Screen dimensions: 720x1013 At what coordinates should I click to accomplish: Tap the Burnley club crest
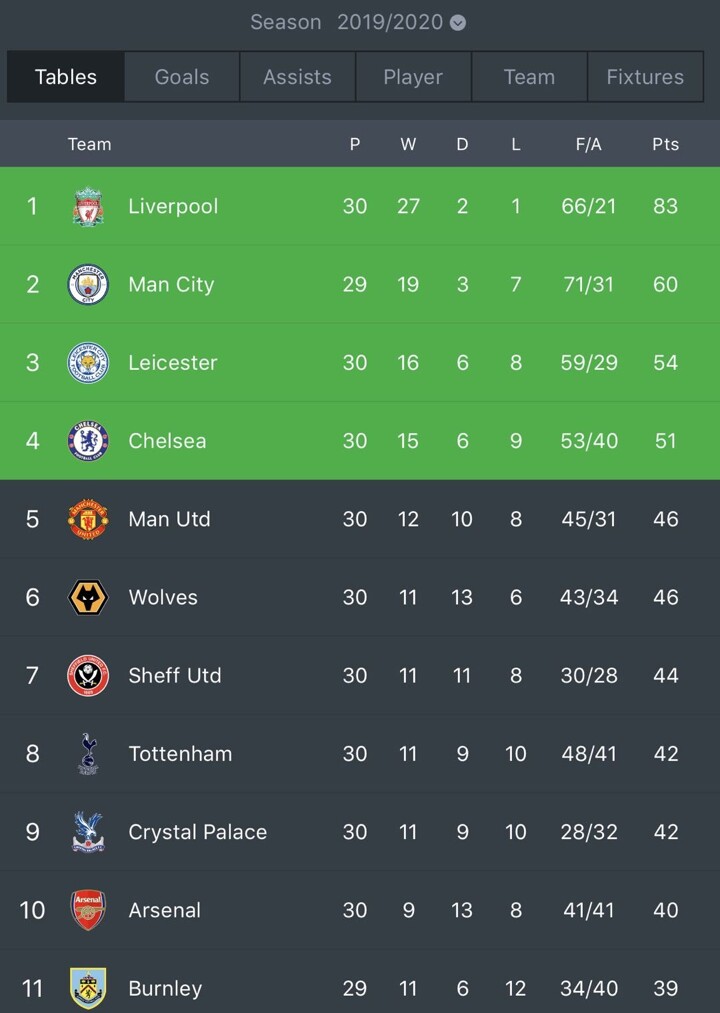[88, 988]
